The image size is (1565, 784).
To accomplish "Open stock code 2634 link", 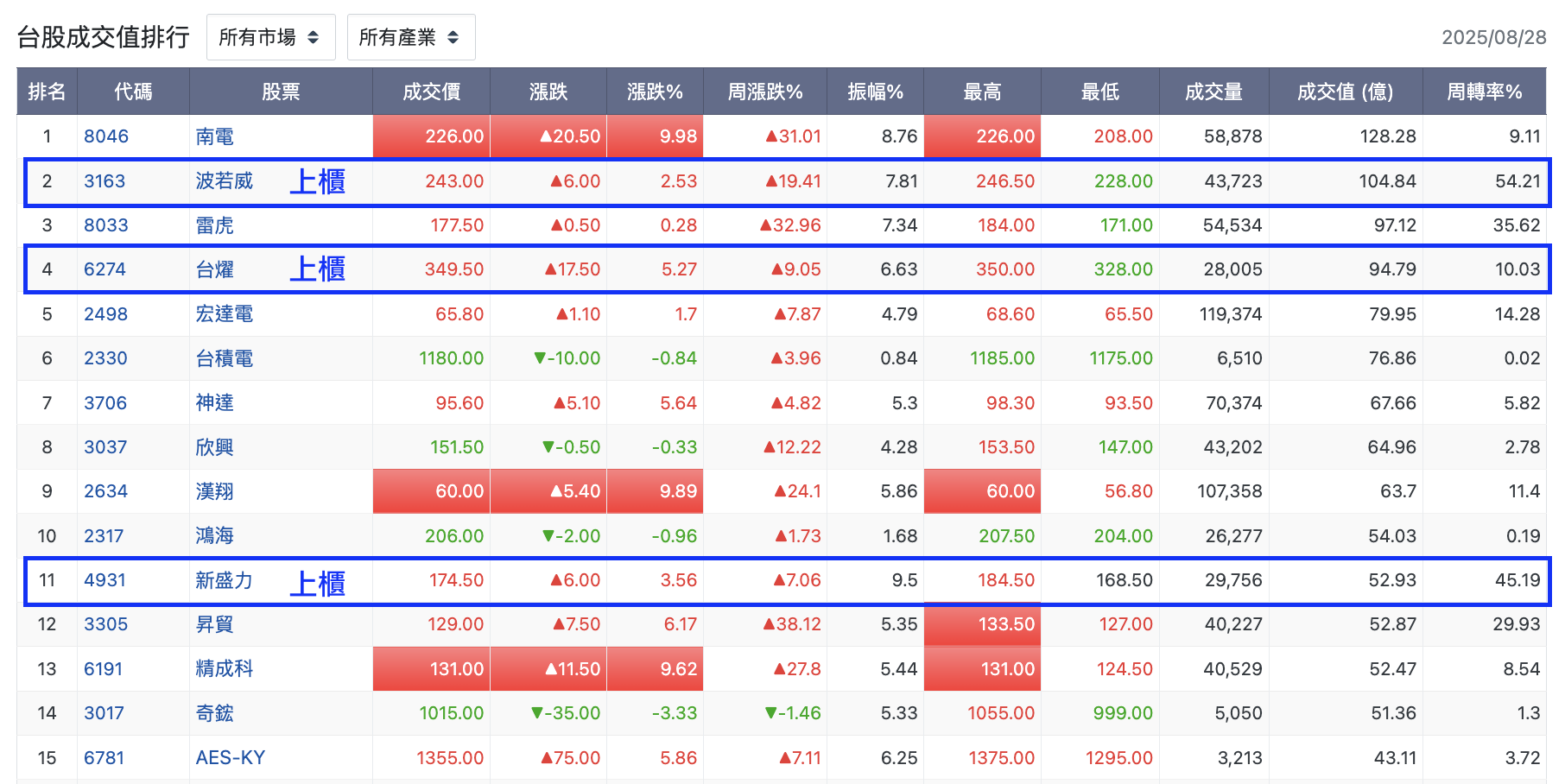I will click(105, 491).
